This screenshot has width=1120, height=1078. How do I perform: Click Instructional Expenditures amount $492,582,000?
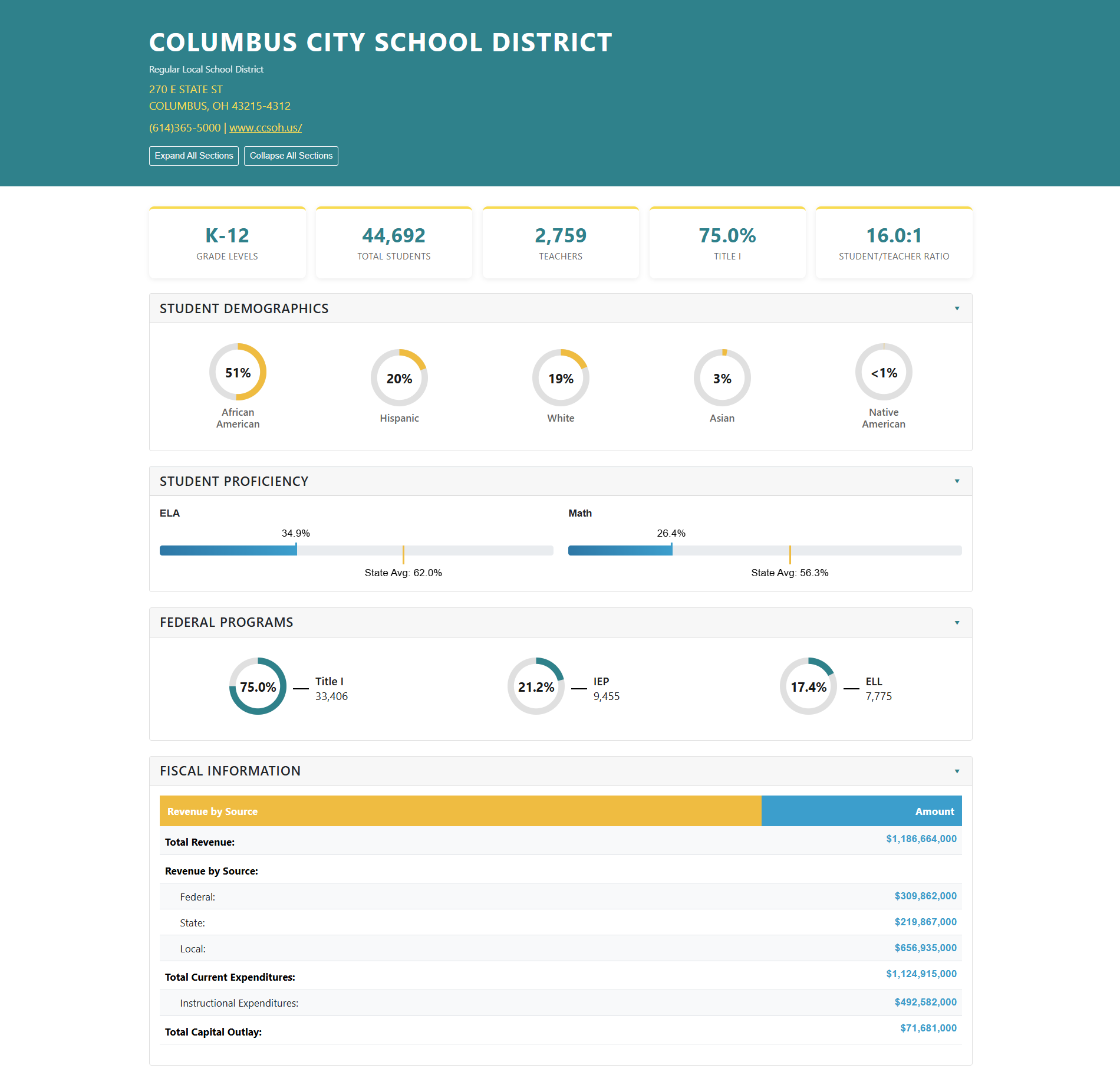tap(925, 1002)
